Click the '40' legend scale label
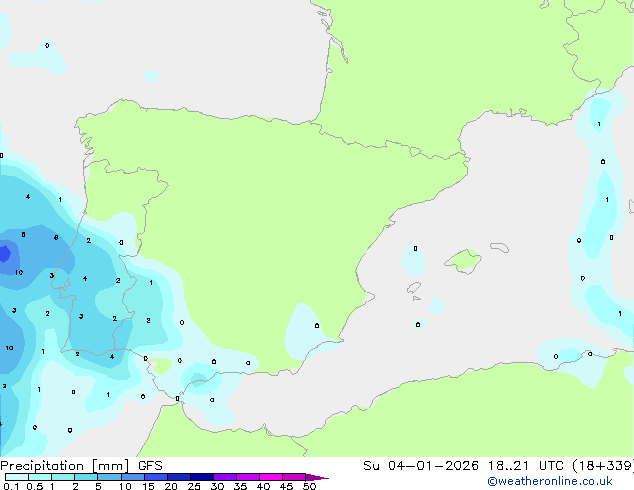 [263, 486]
